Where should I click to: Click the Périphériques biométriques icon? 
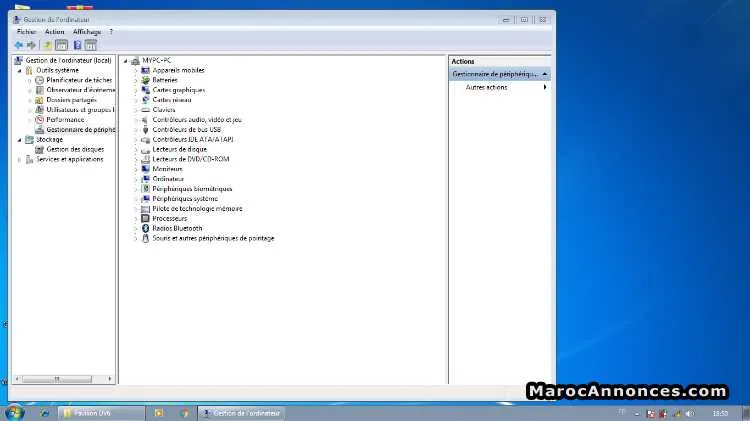click(x=145, y=188)
